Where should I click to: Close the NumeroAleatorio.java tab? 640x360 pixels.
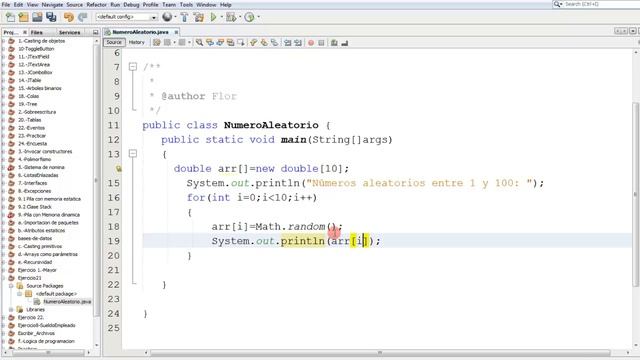pyautogui.click(x=176, y=32)
